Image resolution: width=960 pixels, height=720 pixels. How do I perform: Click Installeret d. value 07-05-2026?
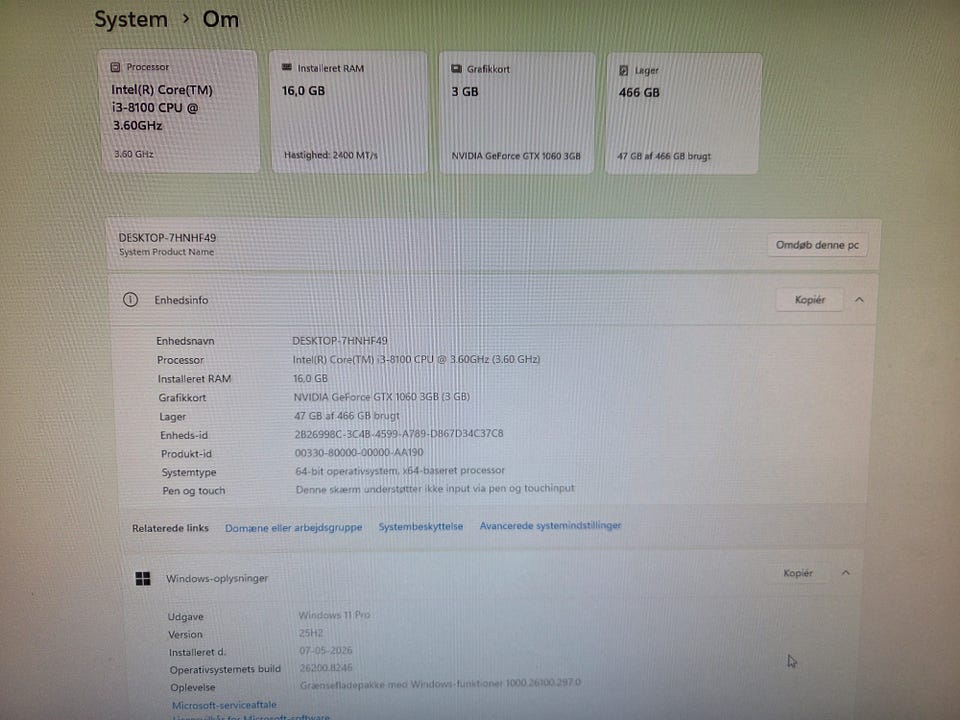[x=326, y=650]
